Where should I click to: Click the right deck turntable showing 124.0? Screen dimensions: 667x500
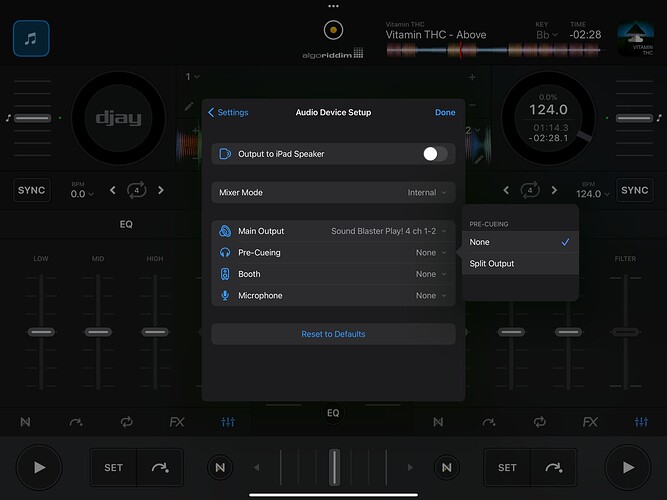(548, 118)
